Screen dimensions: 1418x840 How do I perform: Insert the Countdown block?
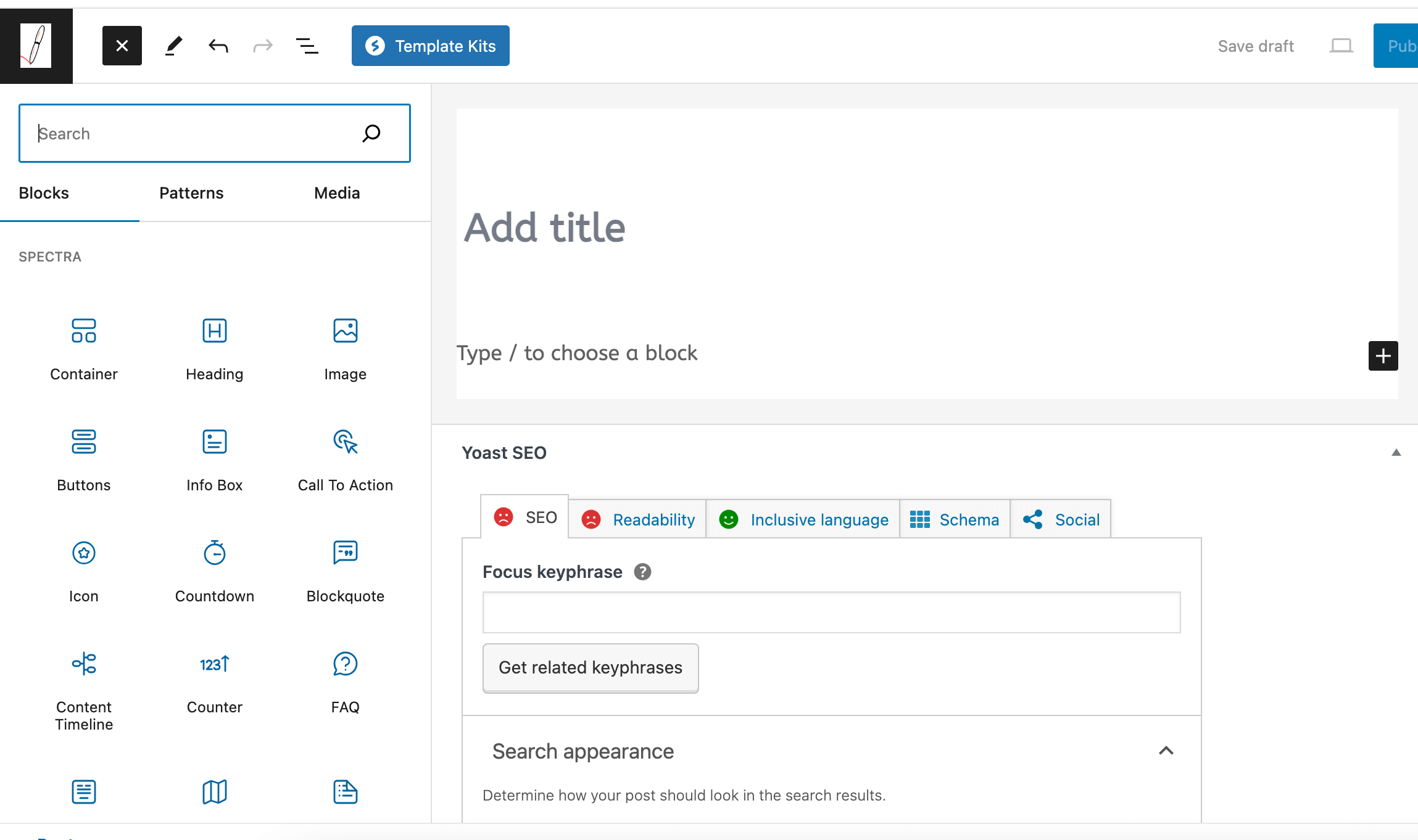point(215,570)
